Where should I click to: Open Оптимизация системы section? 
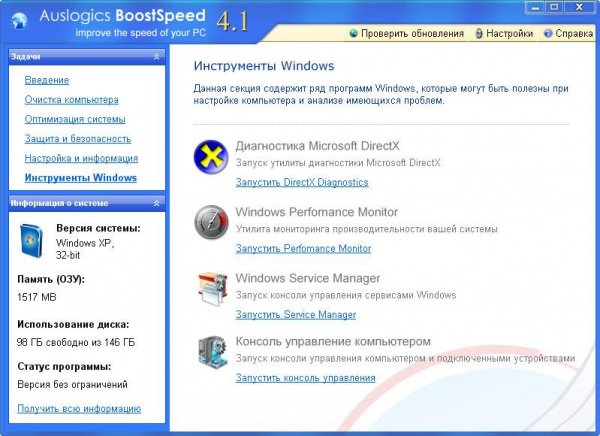click(75, 119)
